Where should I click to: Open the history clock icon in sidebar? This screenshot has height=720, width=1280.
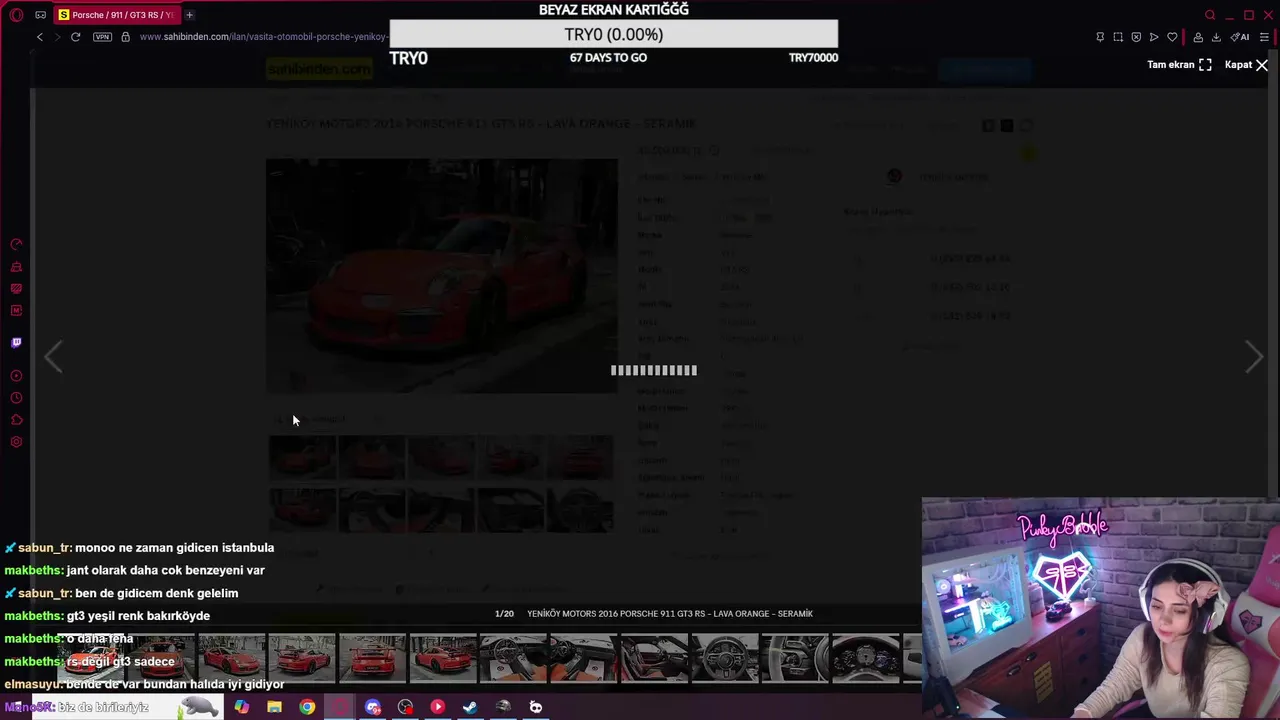[16, 398]
